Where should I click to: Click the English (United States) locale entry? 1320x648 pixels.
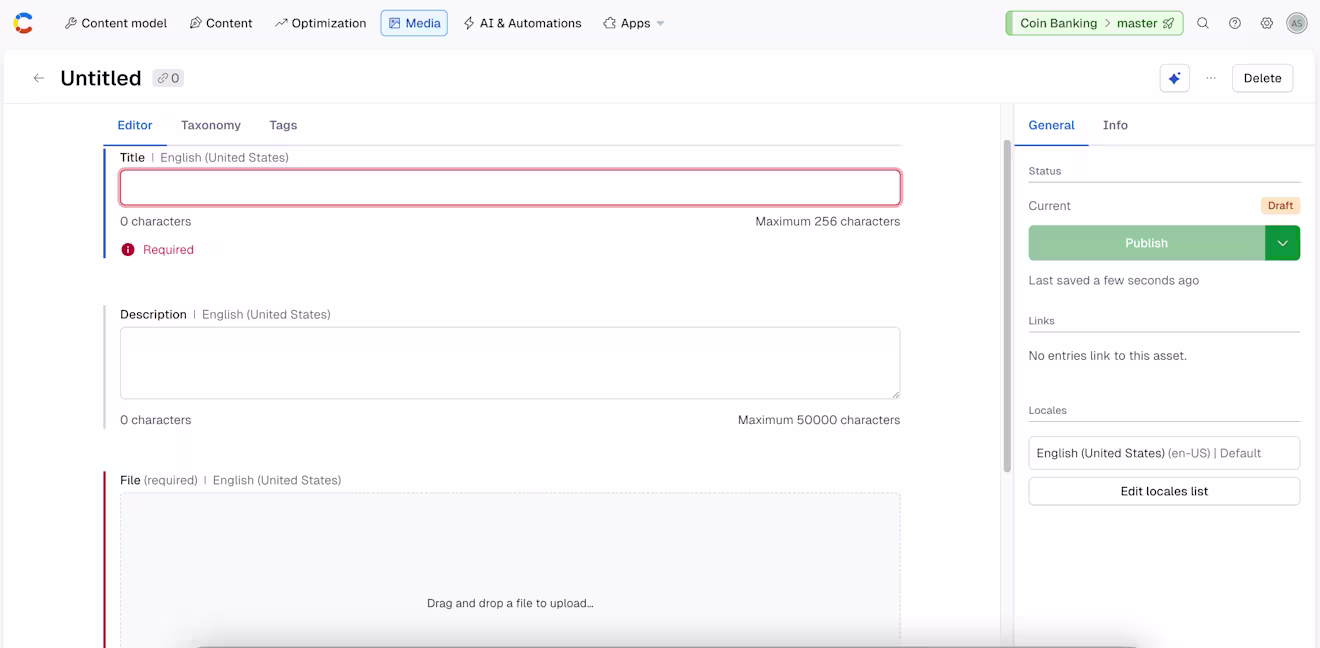point(1164,453)
